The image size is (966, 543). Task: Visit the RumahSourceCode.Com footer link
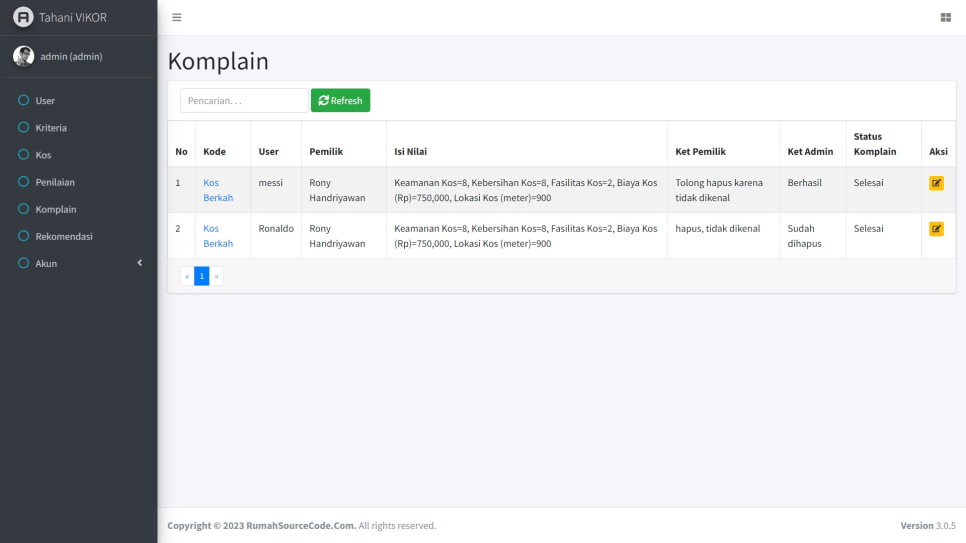tap(302, 526)
